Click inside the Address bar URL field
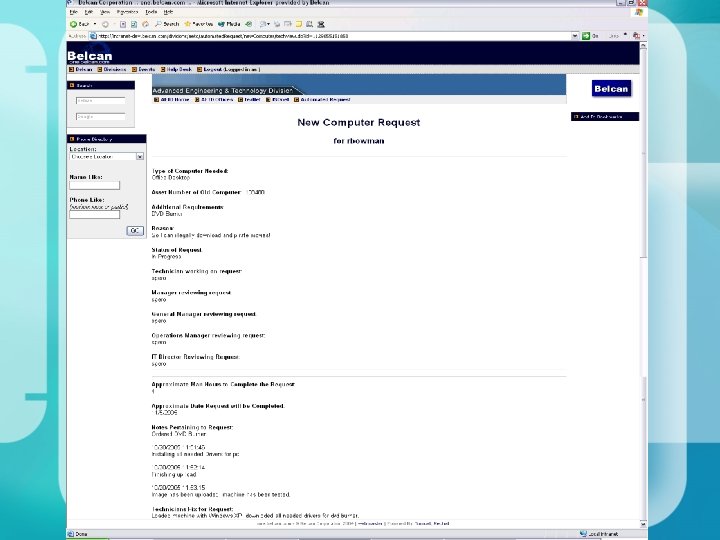 click(333, 36)
